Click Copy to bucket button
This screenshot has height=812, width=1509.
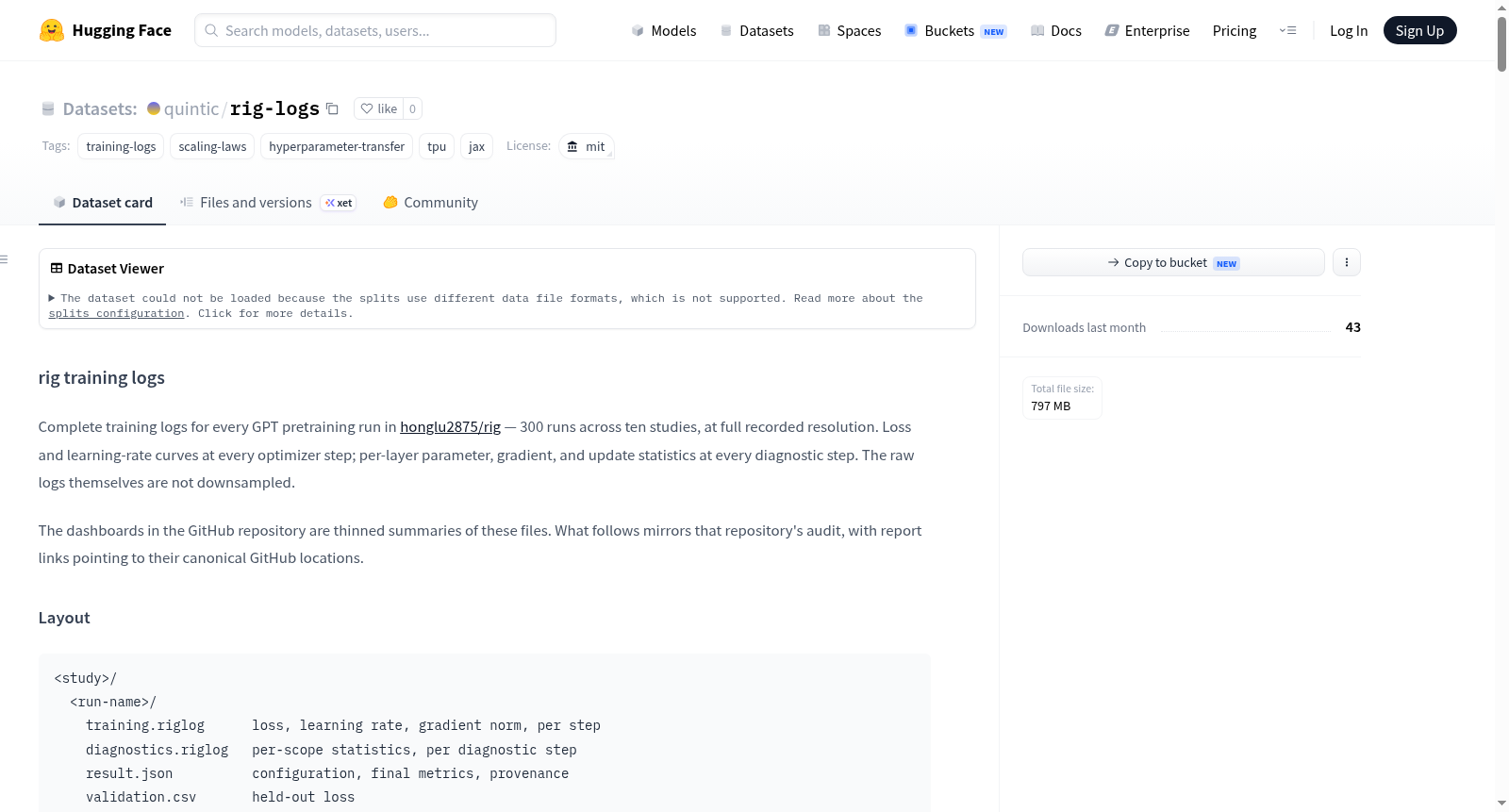1173,262
